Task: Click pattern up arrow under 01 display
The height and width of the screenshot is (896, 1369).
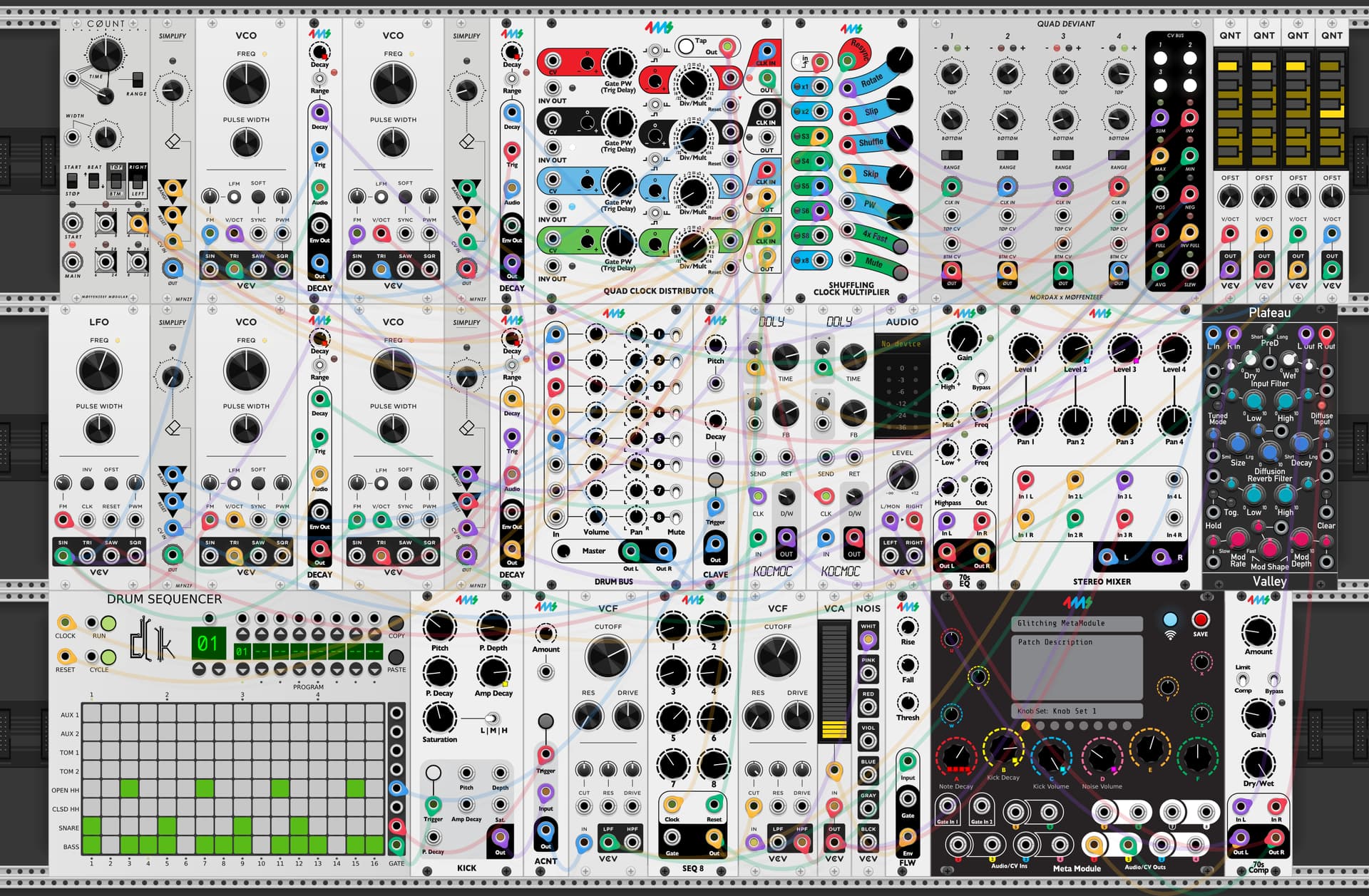Action: (x=199, y=669)
